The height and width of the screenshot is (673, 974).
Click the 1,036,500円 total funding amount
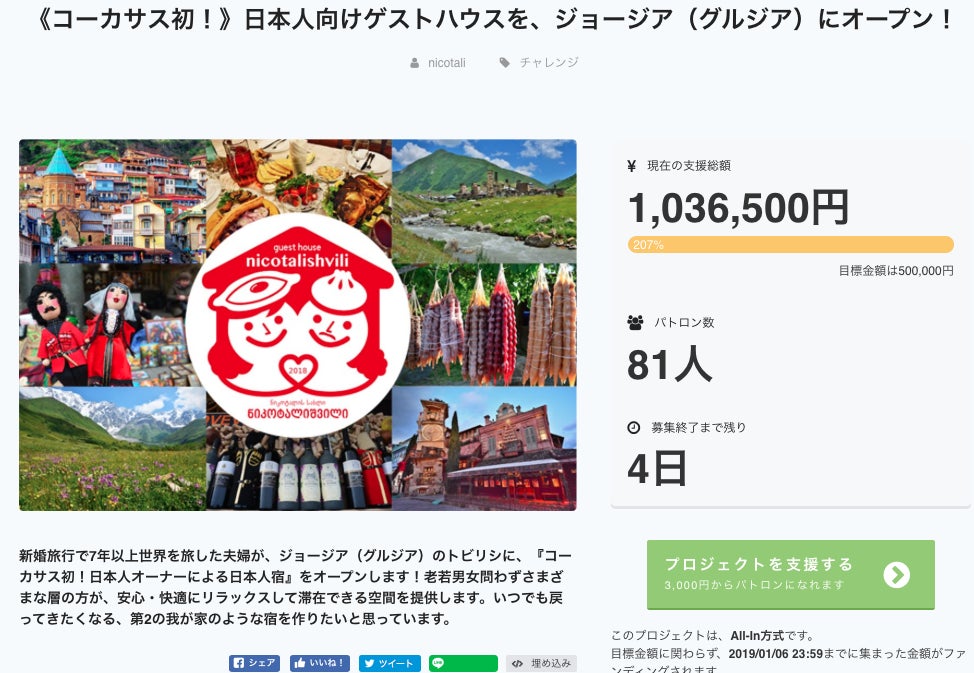coord(739,208)
